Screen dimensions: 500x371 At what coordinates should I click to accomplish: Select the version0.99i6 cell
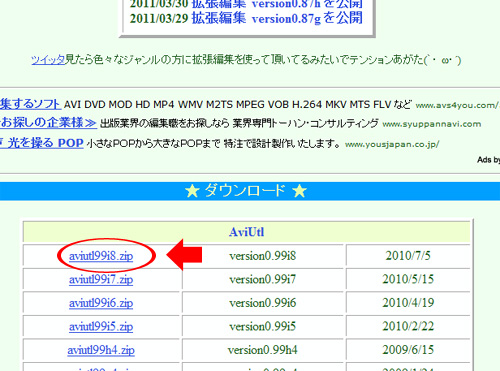263,303
